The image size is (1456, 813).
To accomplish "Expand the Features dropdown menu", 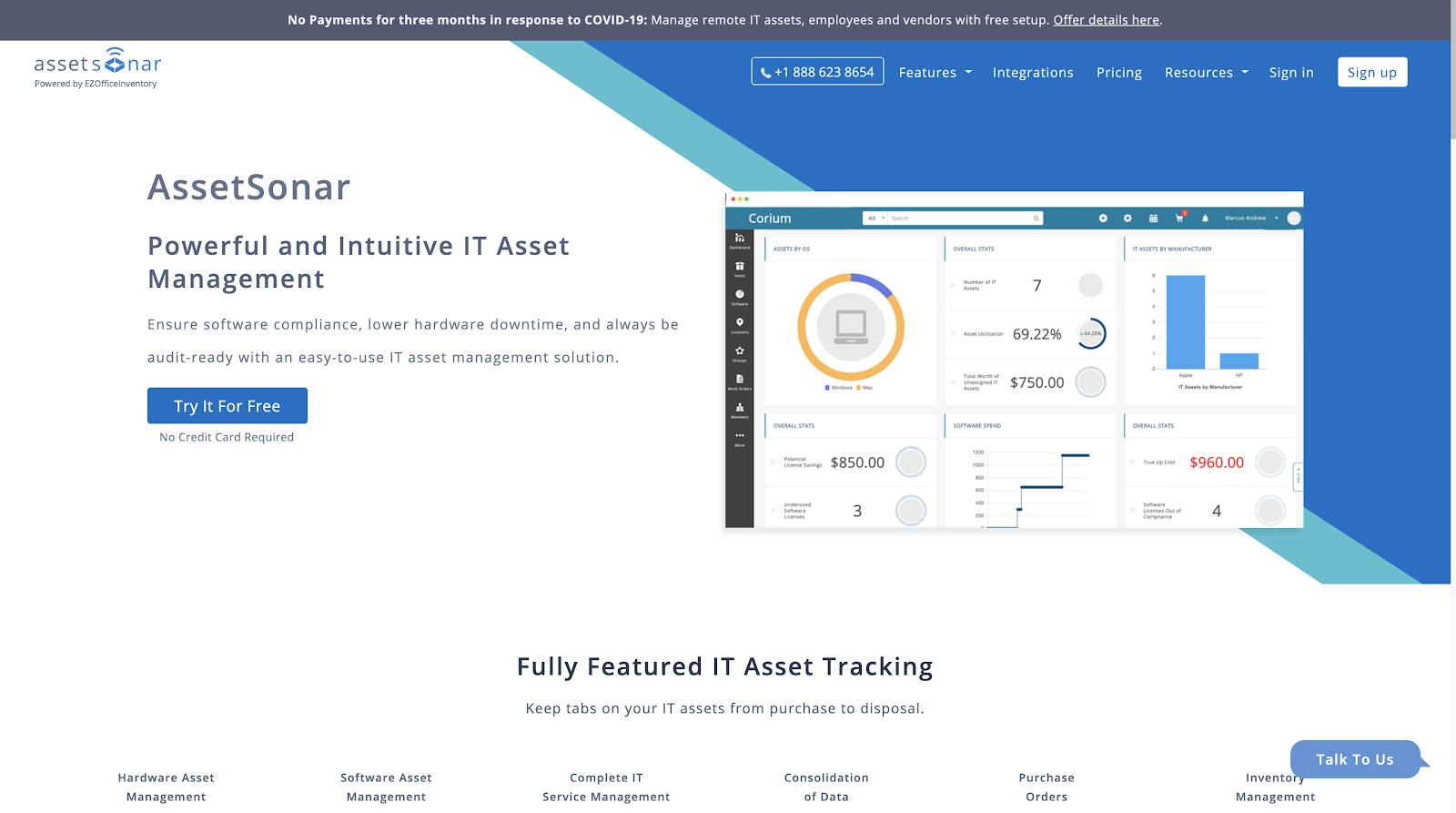I will coord(935,73).
